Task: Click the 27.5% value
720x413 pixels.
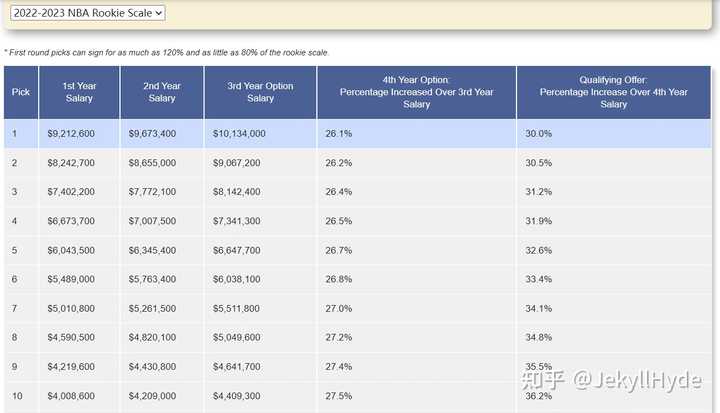Action: [x=339, y=396]
